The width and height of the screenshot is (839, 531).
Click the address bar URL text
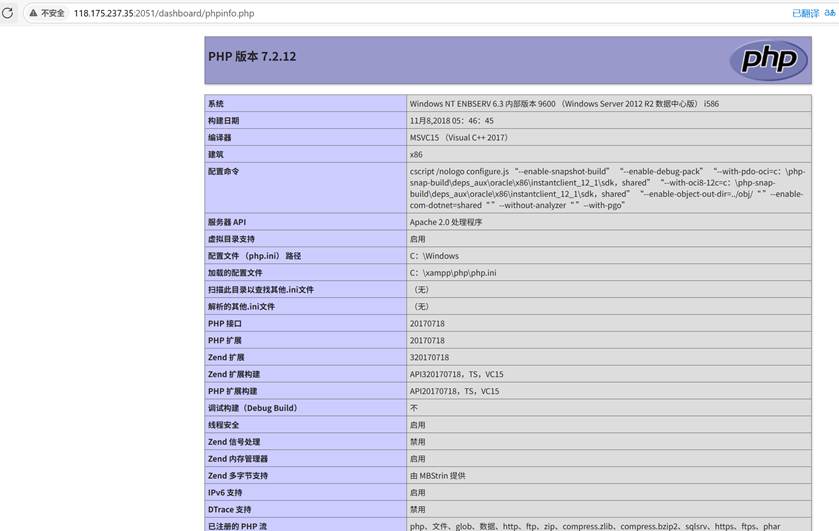pyautogui.click(x=164, y=13)
